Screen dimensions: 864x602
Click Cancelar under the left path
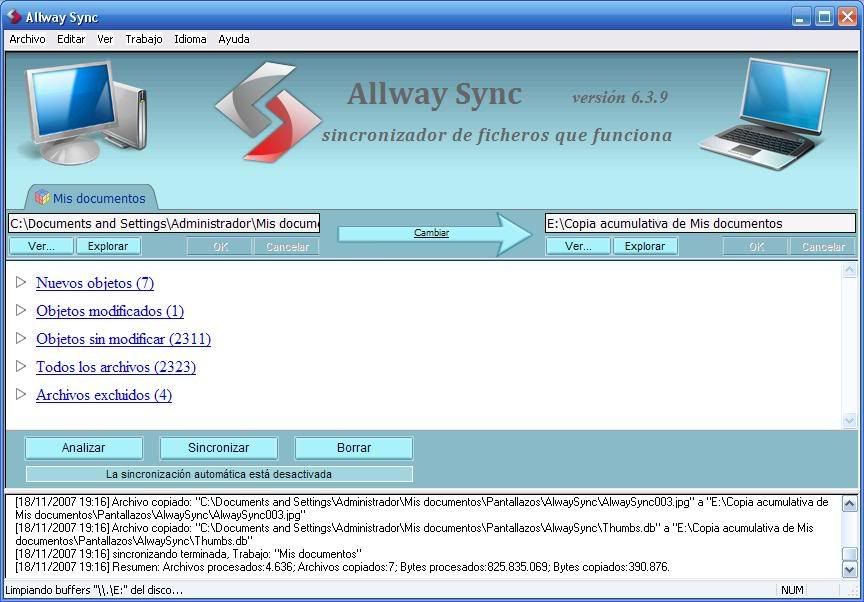tap(287, 247)
